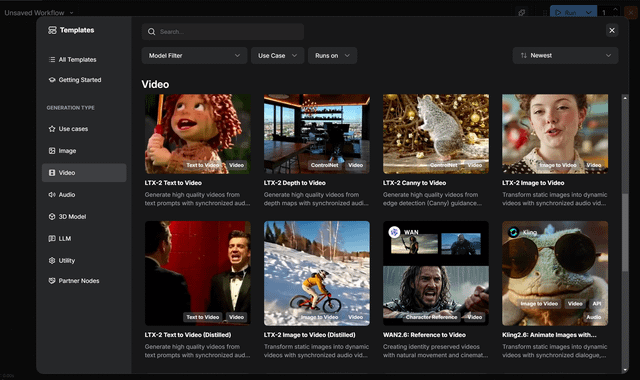The image size is (640, 380).
Task: Click the Use cases star icon
Action: pos(52,129)
